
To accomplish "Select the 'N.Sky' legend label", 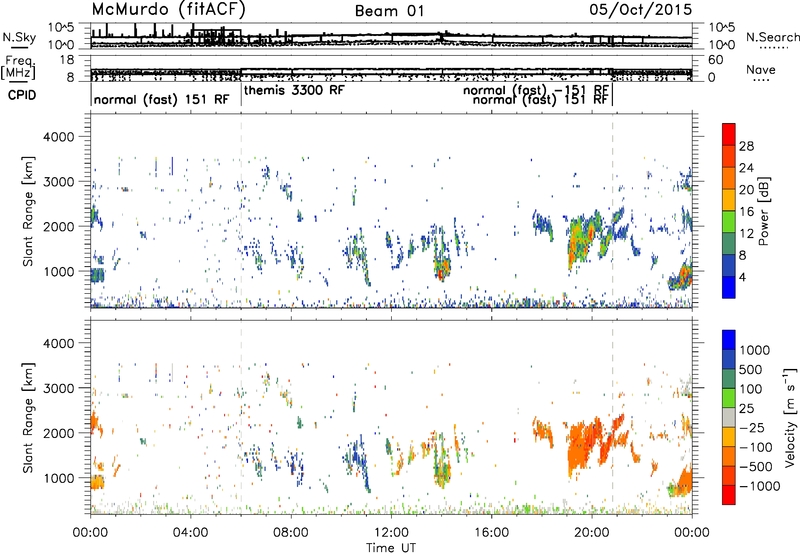I will click(x=19, y=37).
